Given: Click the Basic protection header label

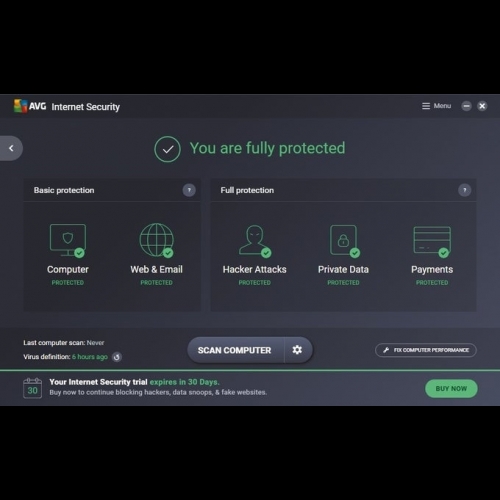Looking at the screenshot, I should click(64, 190).
